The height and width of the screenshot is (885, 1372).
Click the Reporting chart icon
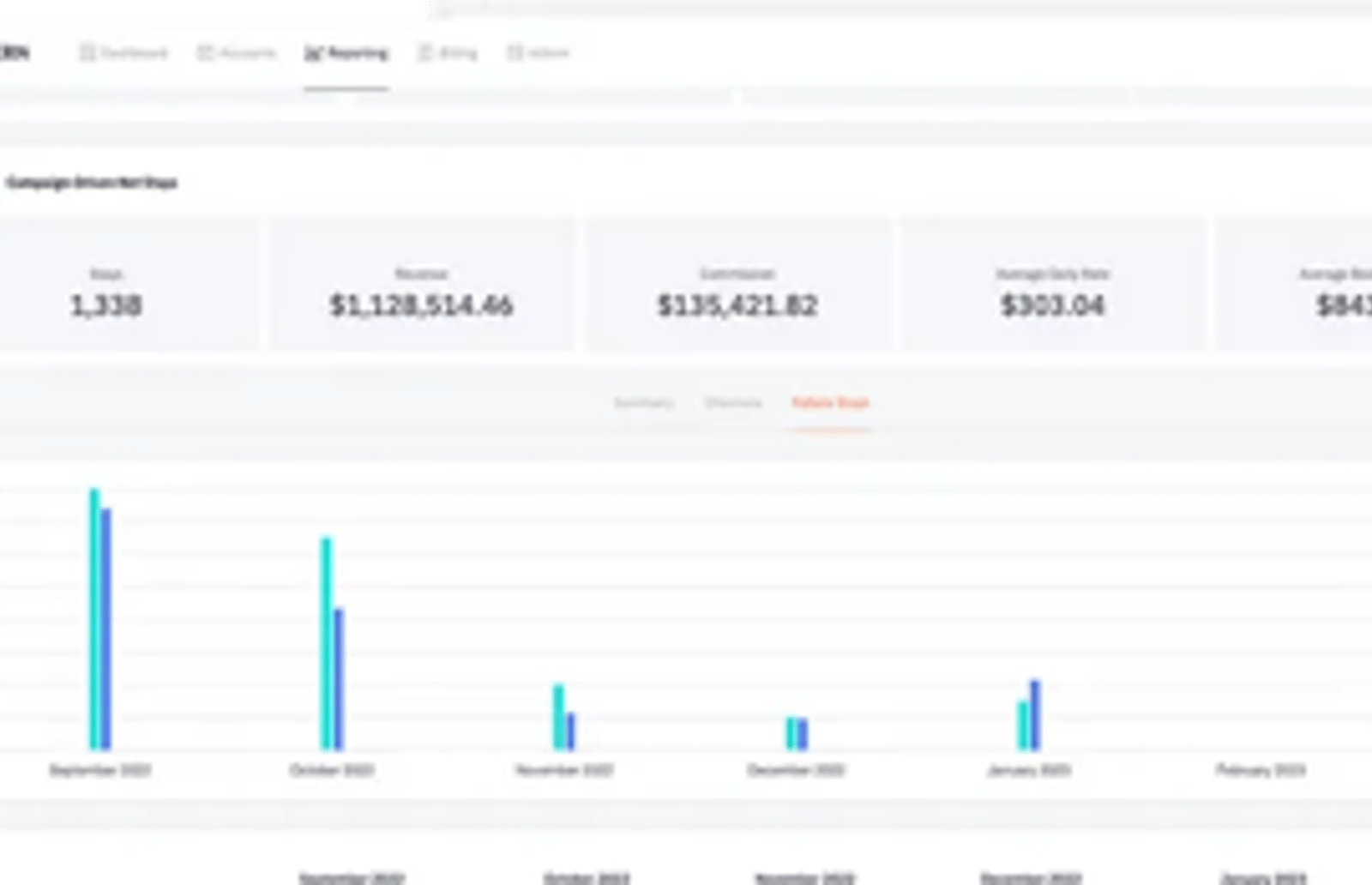(x=313, y=53)
